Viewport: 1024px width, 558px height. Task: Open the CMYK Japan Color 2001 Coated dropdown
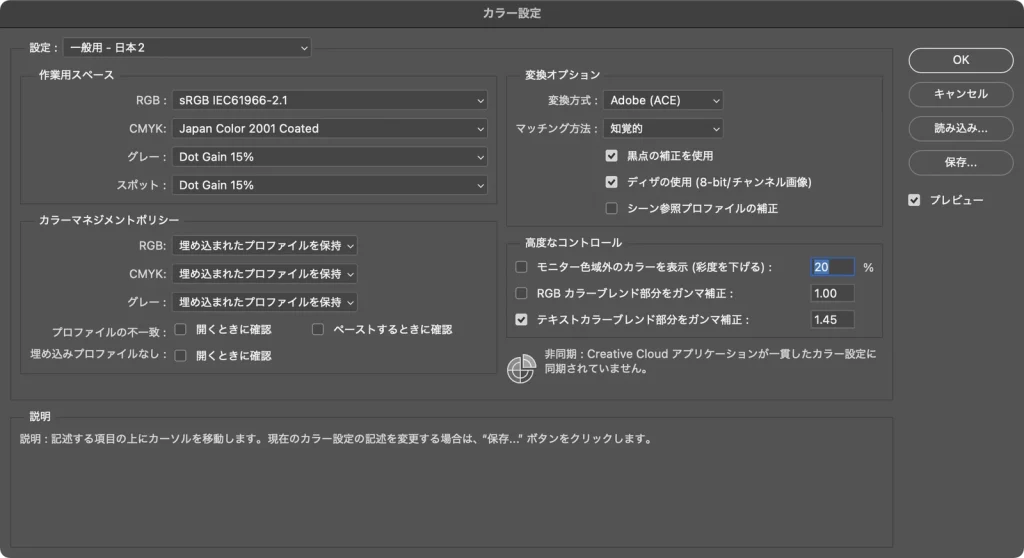330,129
